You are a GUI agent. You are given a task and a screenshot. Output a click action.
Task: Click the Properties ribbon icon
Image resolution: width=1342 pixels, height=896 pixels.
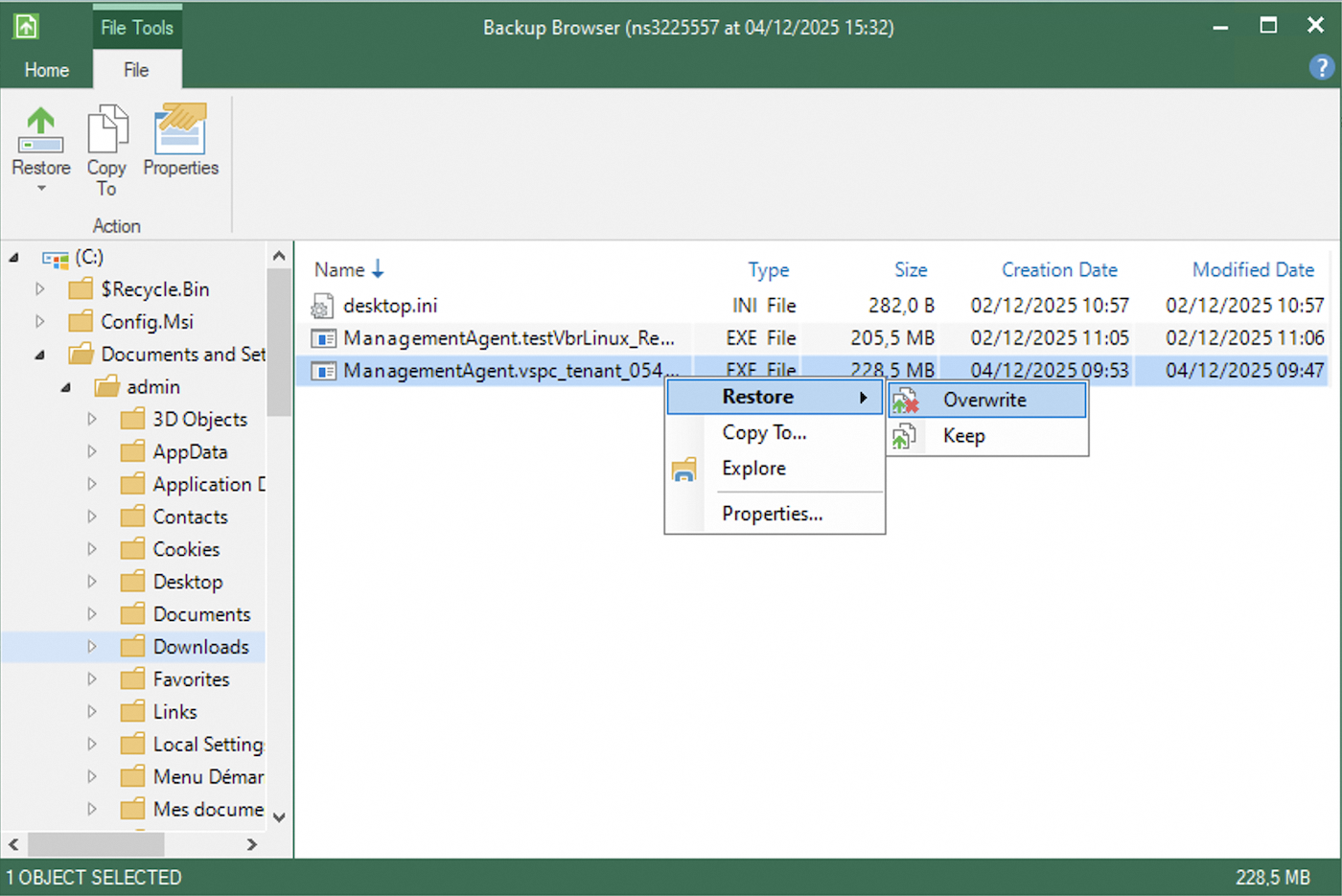pyautogui.click(x=180, y=129)
